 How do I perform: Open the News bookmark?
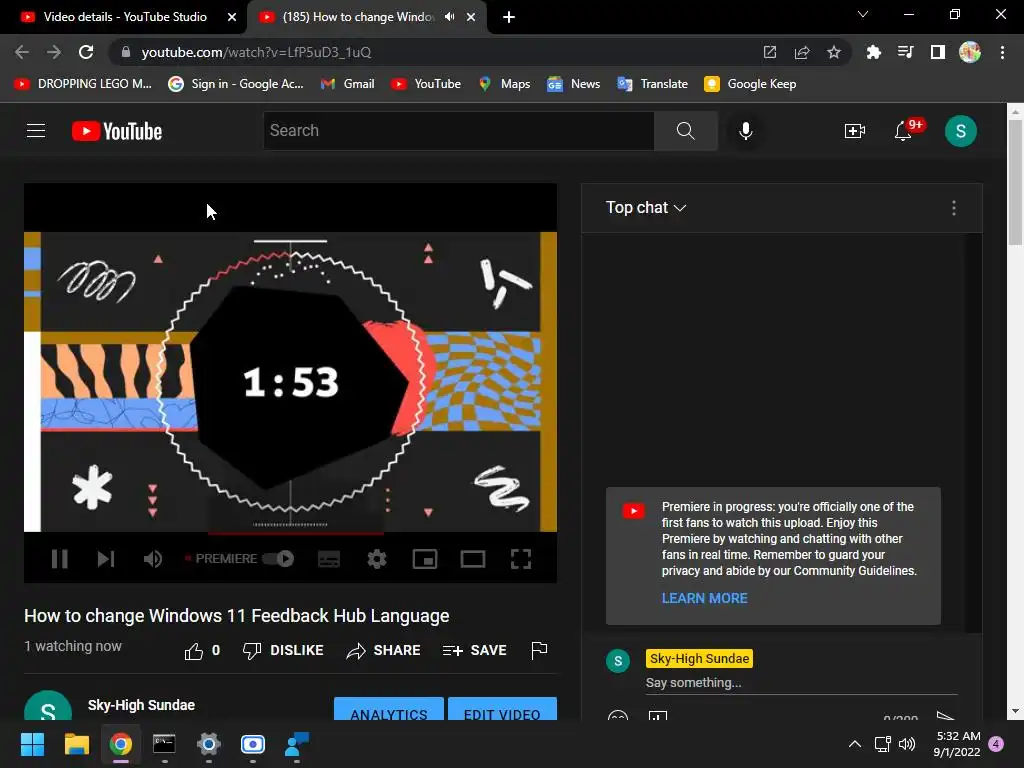point(573,84)
